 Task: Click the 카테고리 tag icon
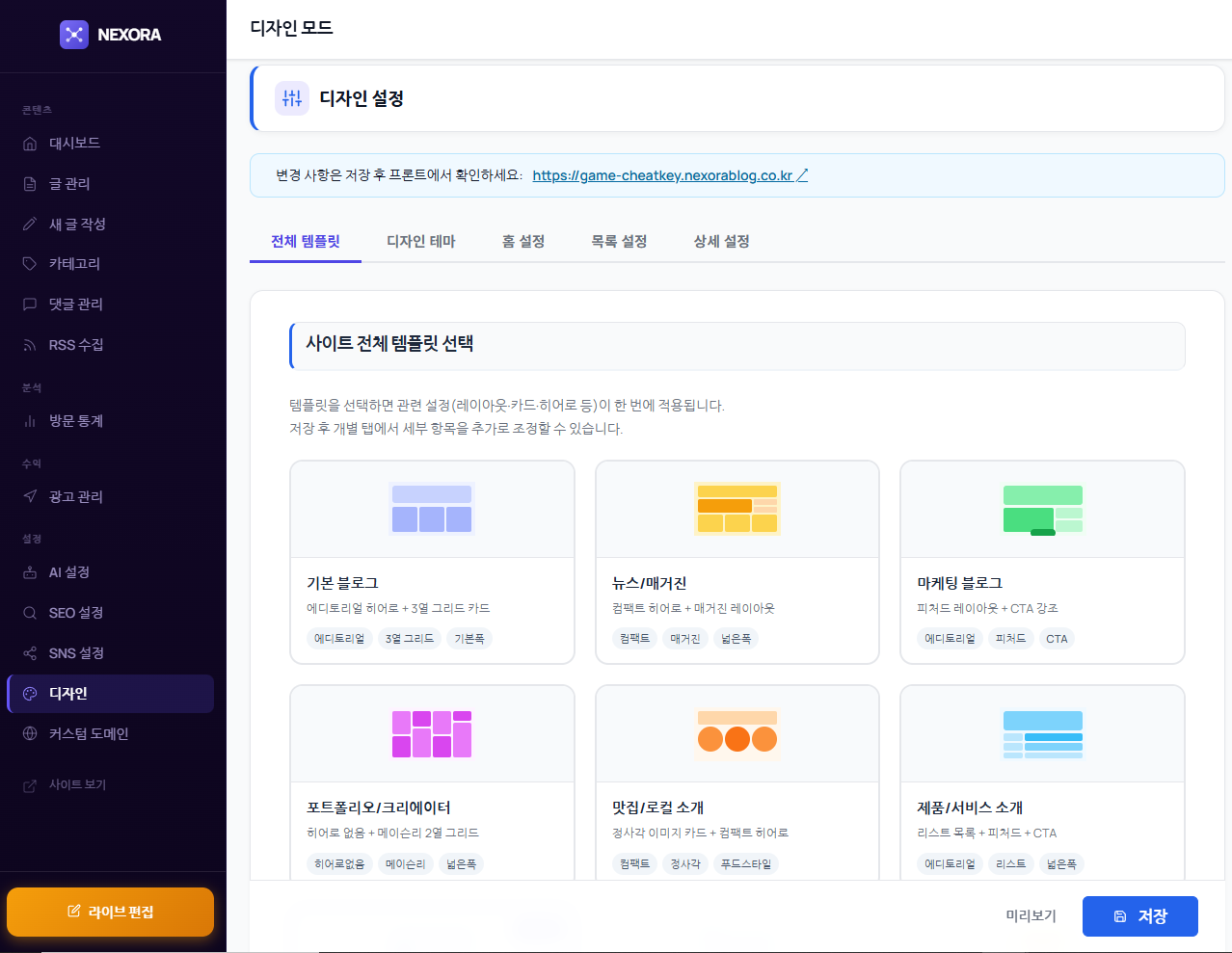(x=30, y=264)
